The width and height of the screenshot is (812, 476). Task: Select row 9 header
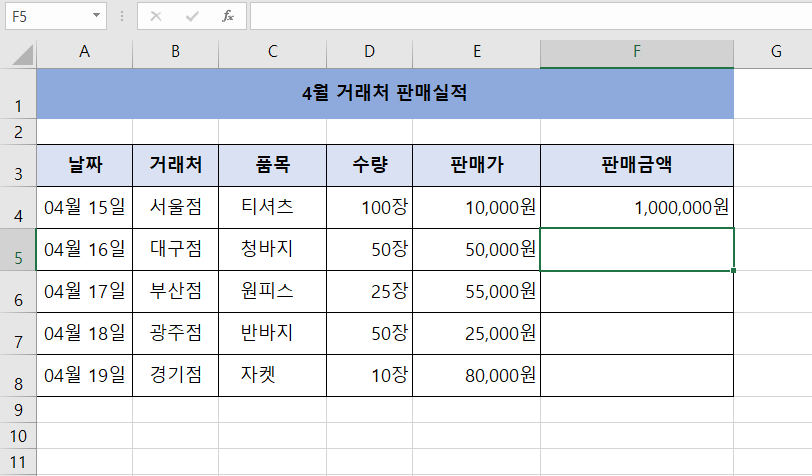pos(18,410)
